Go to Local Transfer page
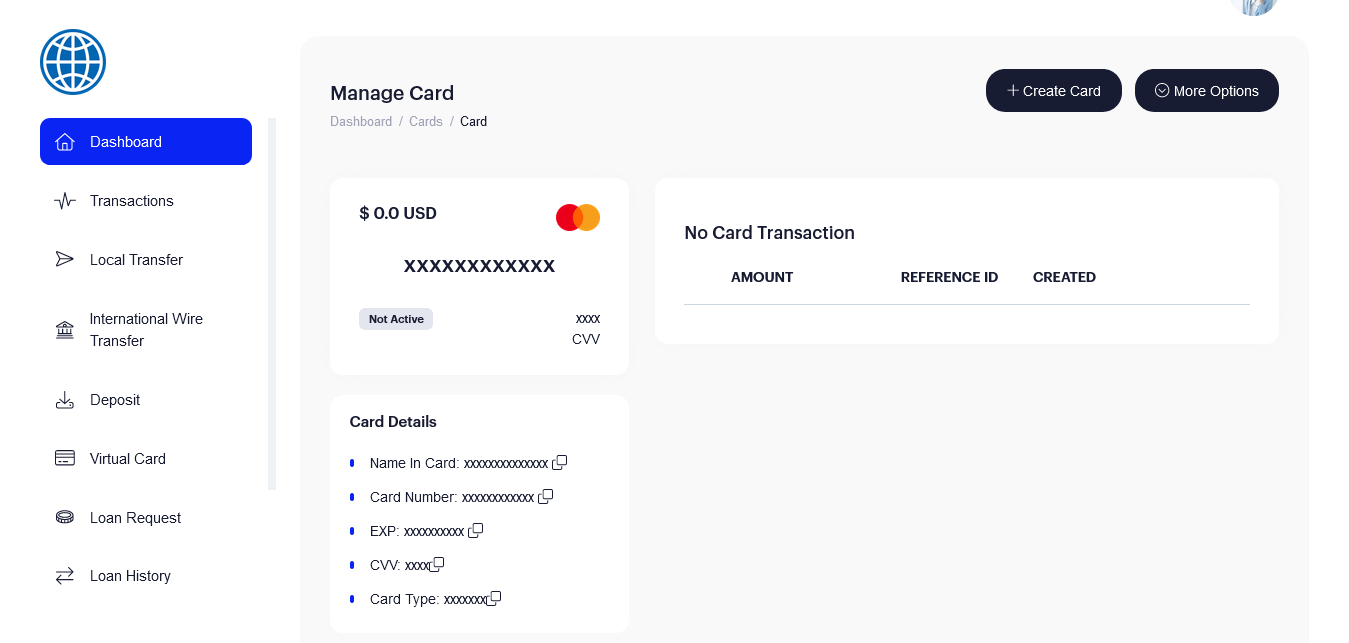Viewport: 1349px width, 643px height. pyautogui.click(x=136, y=260)
